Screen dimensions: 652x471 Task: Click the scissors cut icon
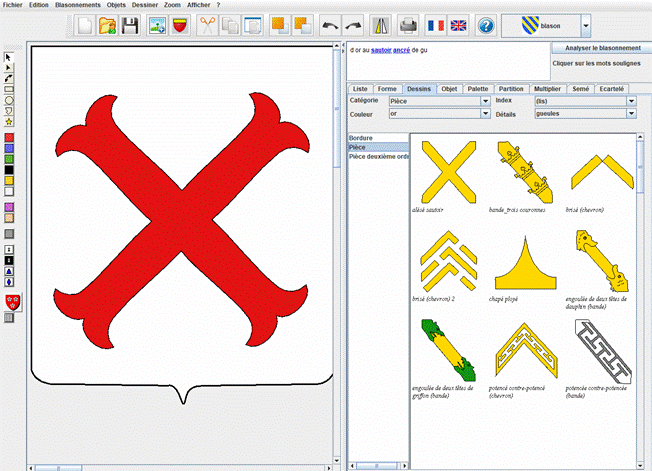coord(207,25)
